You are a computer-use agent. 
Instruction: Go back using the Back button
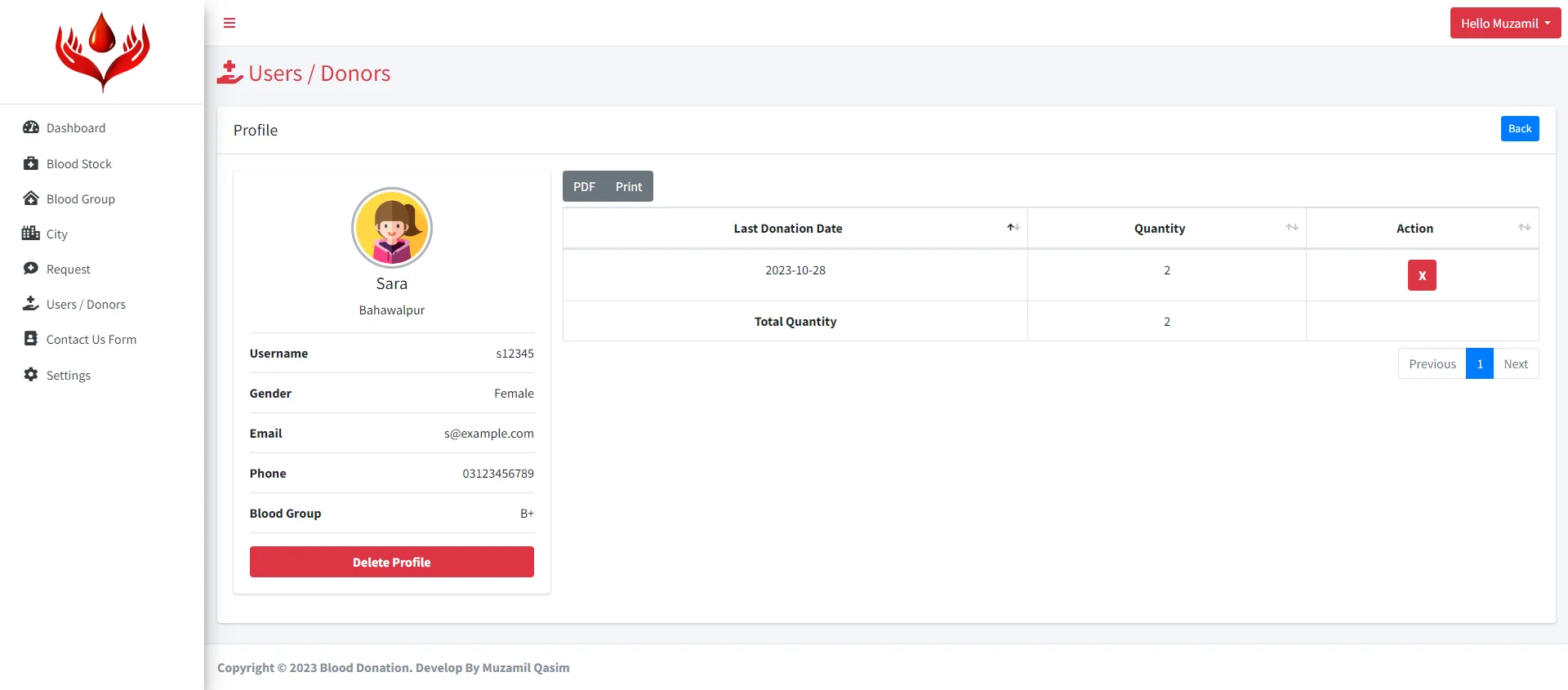pos(1519,128)
